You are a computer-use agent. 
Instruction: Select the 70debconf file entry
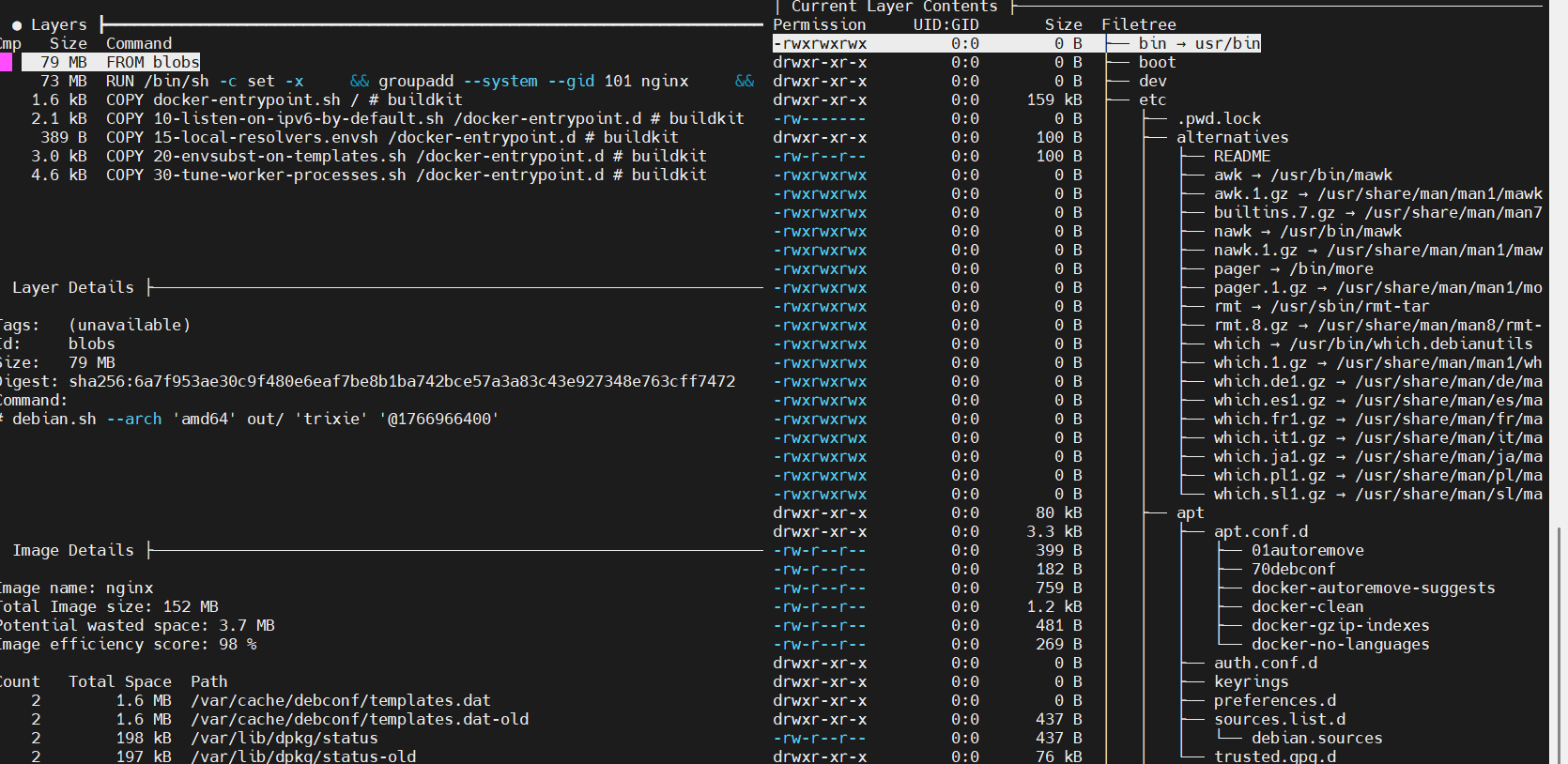pos(1294,569)
